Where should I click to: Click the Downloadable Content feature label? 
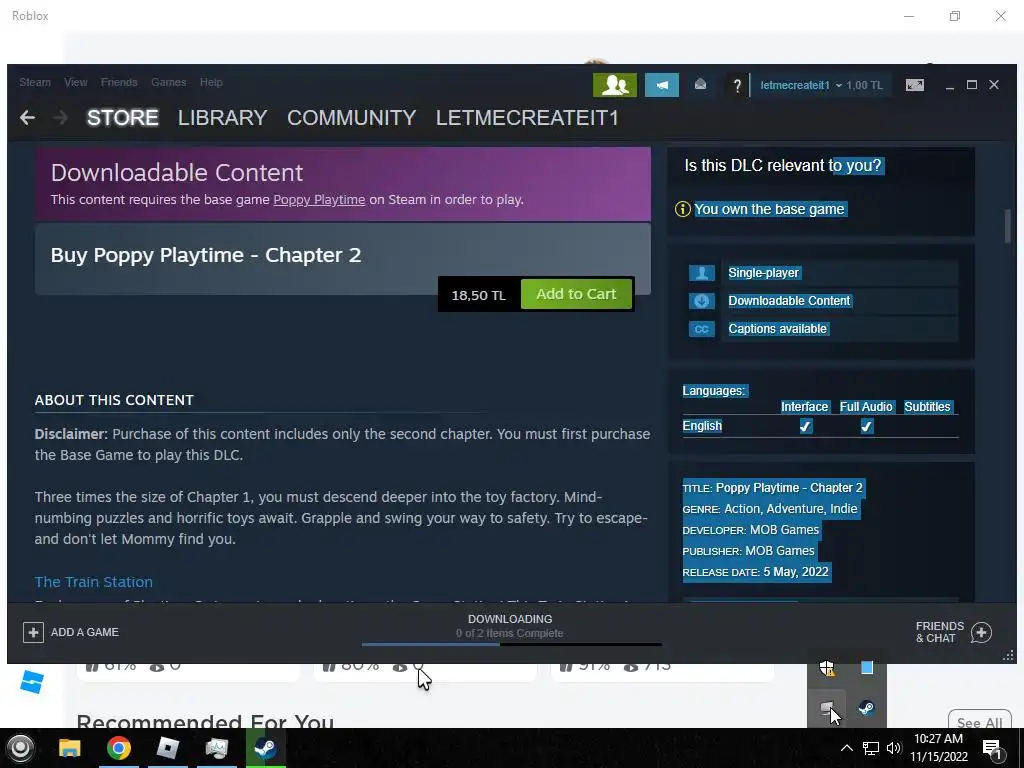789,301
